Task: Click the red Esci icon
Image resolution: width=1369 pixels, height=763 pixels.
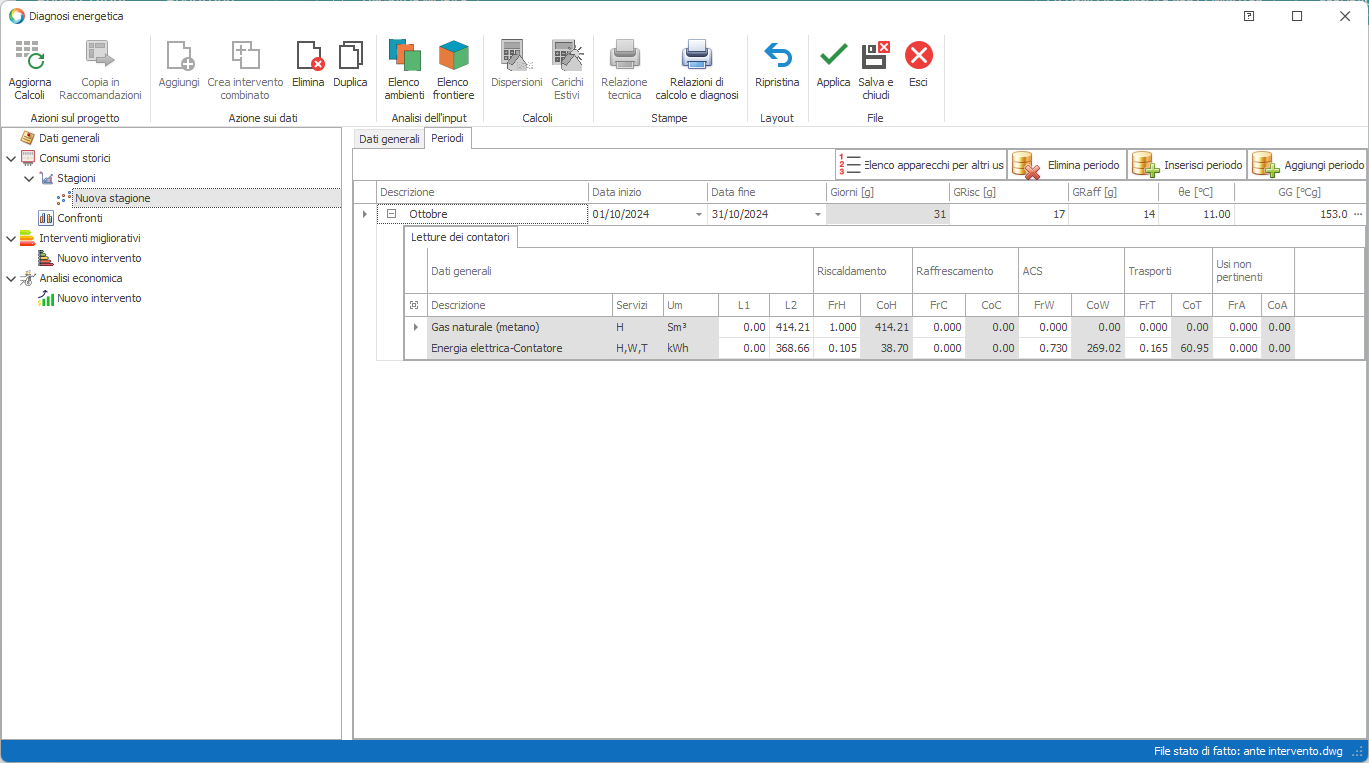Action: (x=918, y=56)
